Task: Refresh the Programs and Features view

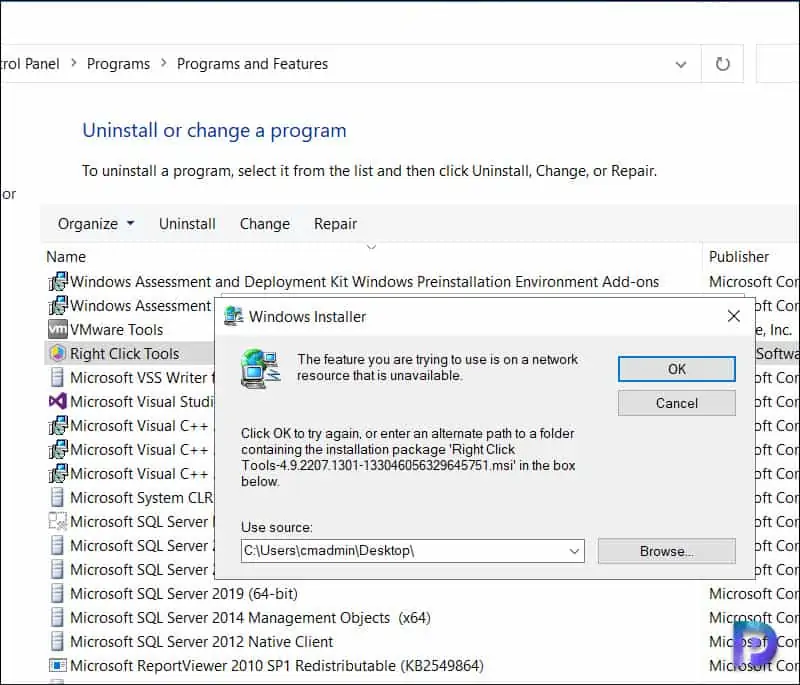Action: [x=722, y=64]
